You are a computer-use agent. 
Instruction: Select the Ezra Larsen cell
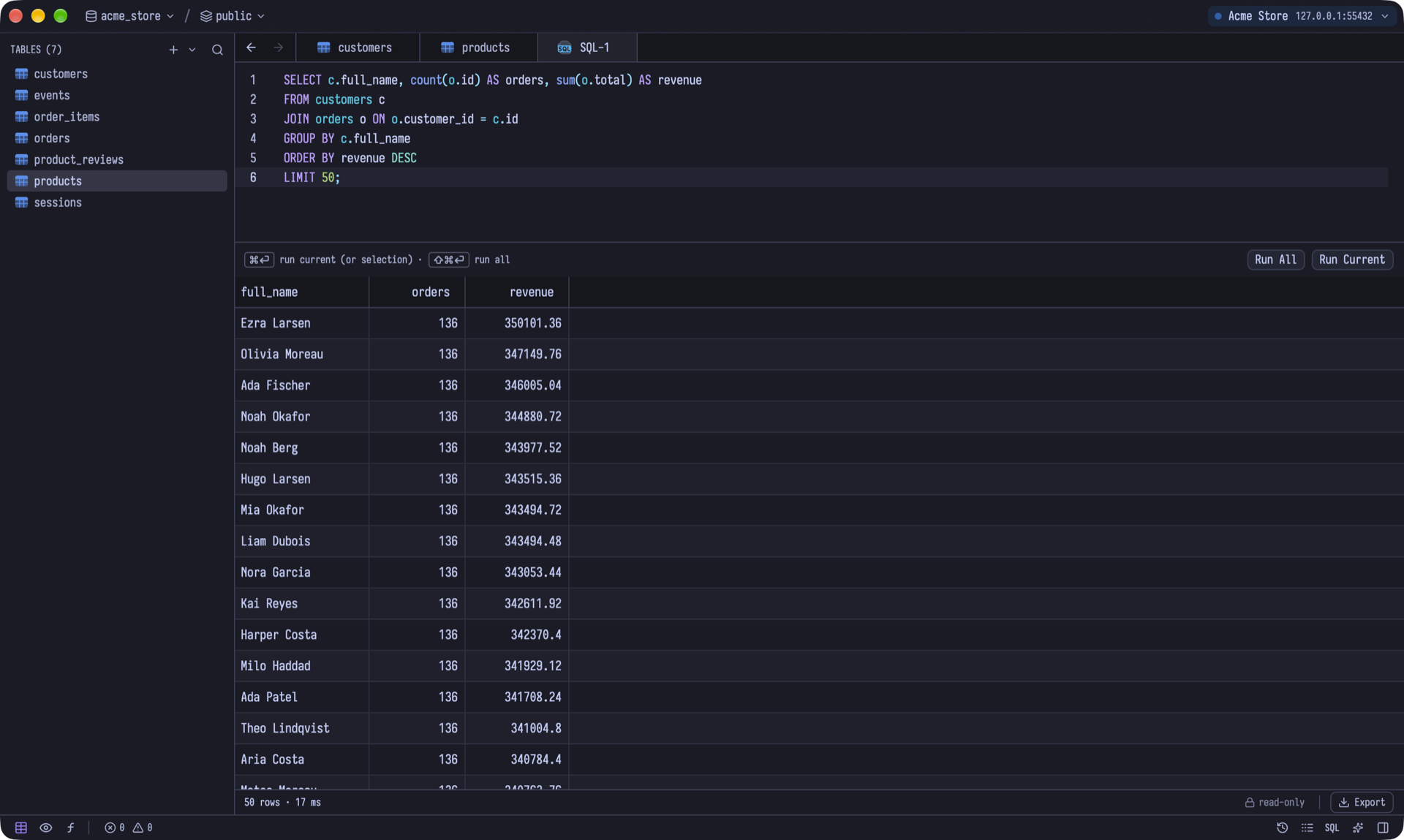(302, 323)
